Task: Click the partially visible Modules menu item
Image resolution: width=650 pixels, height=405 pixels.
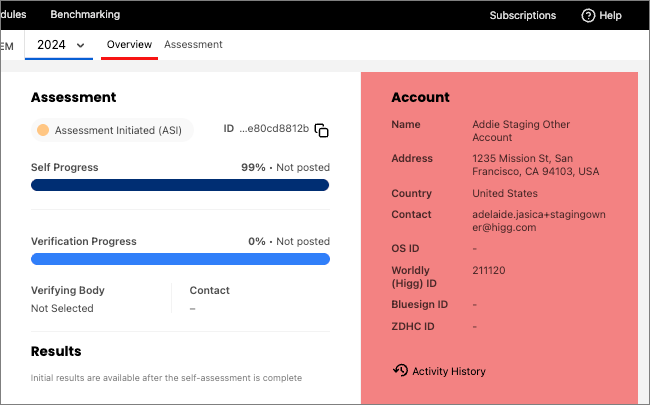Action: click(x=13, y=15)
